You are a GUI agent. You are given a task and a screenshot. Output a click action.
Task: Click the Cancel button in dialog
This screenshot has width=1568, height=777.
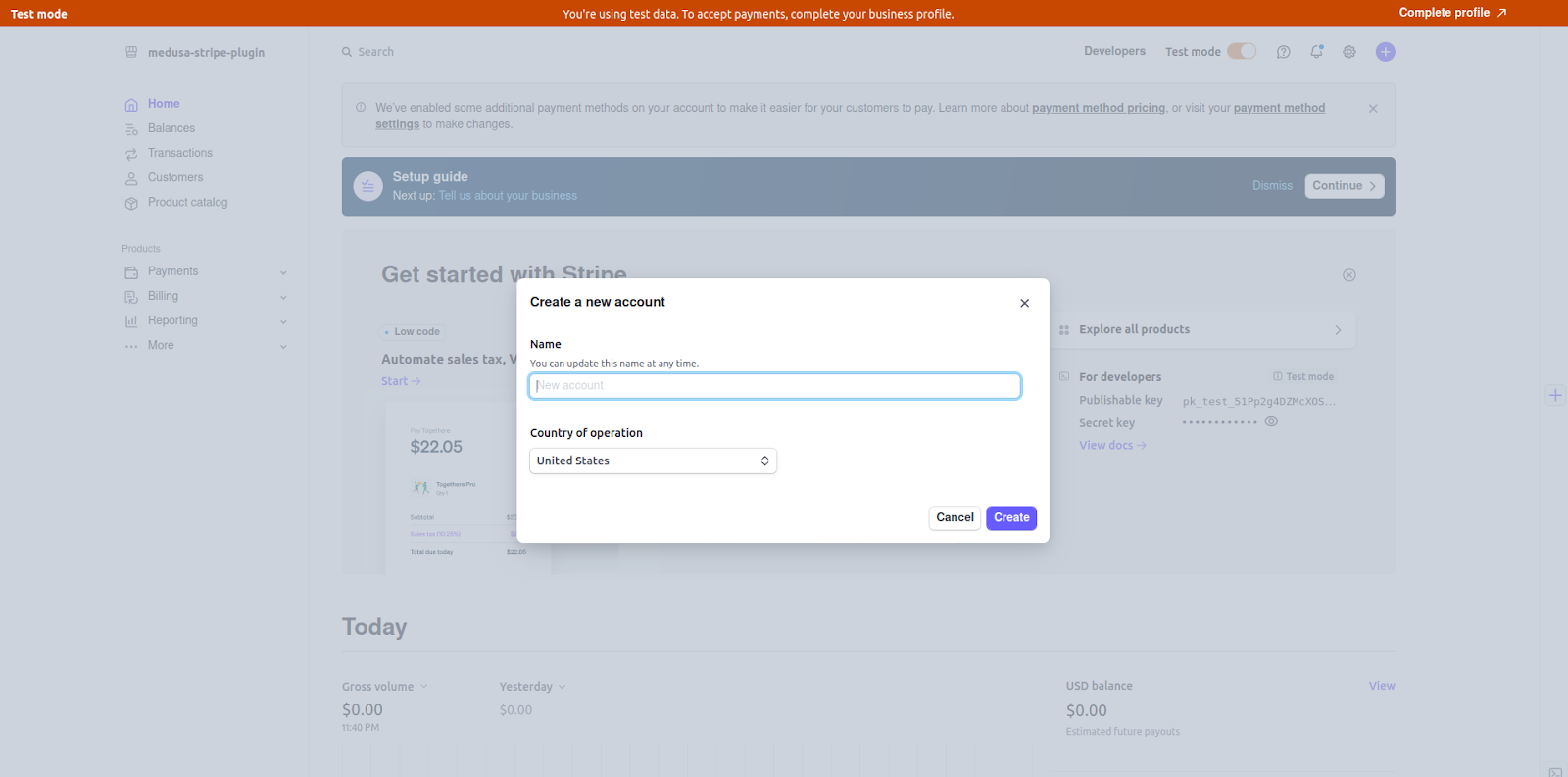coord(955,518)
